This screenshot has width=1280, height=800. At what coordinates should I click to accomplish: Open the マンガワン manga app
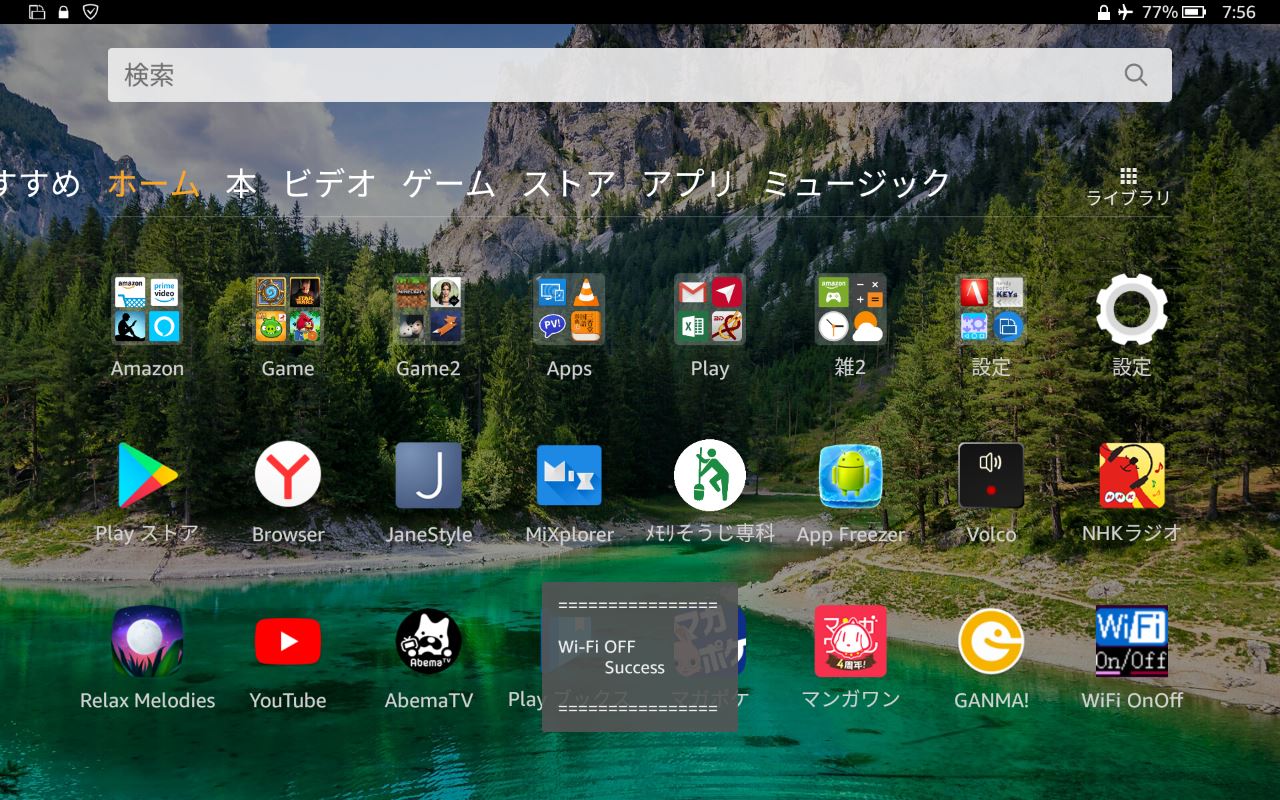tap(850, 642)
